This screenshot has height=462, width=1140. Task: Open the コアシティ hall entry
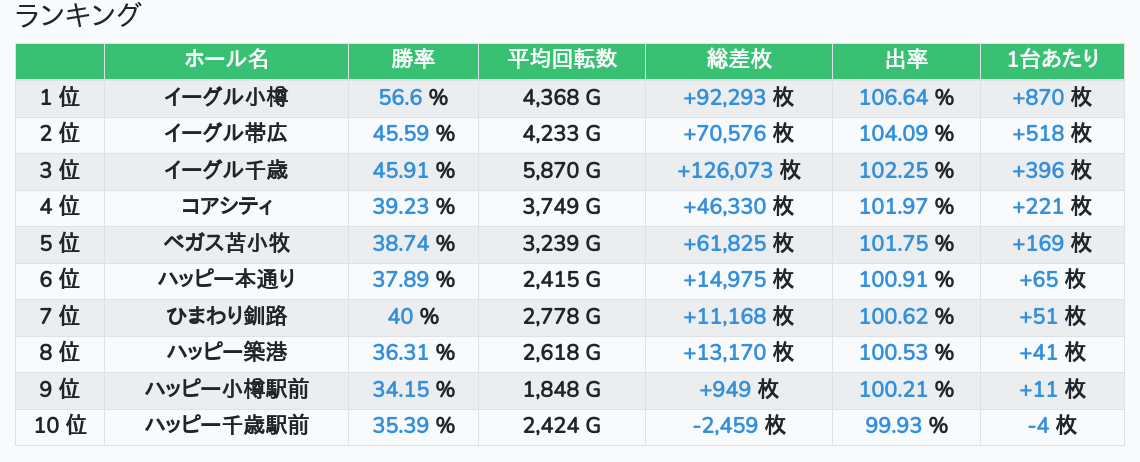click(x=226, y=207)
